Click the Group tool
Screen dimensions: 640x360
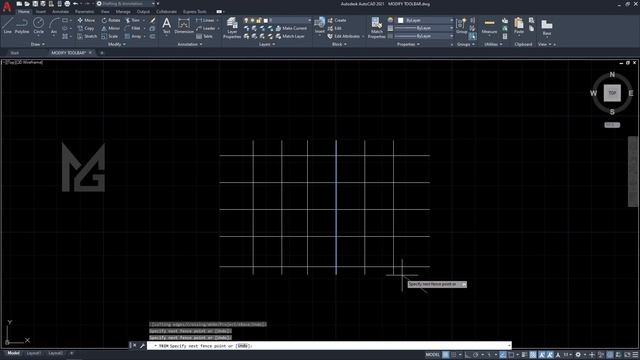[462, 25]
